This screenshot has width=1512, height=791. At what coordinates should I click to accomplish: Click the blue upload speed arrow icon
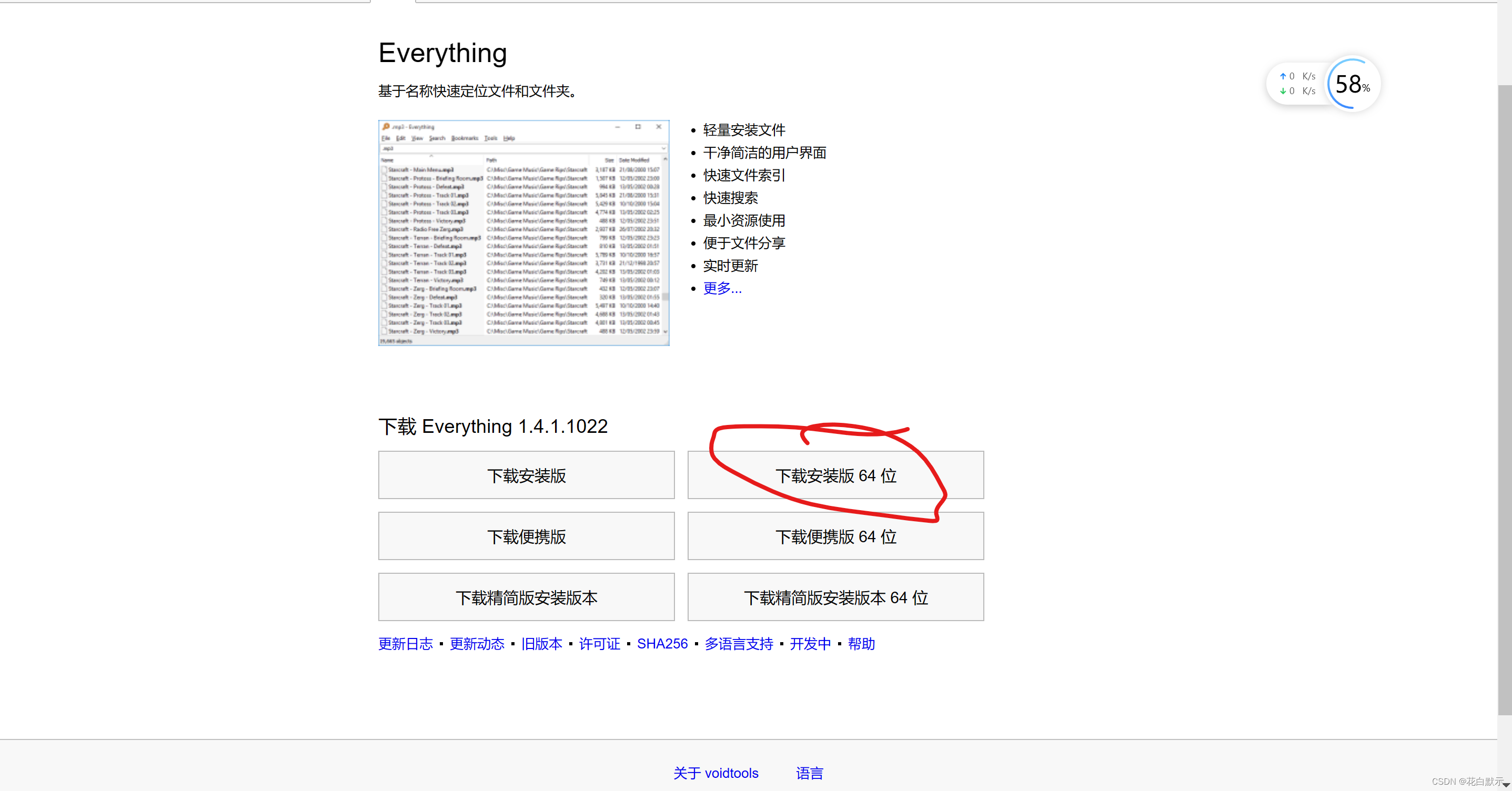point(1283,76)
